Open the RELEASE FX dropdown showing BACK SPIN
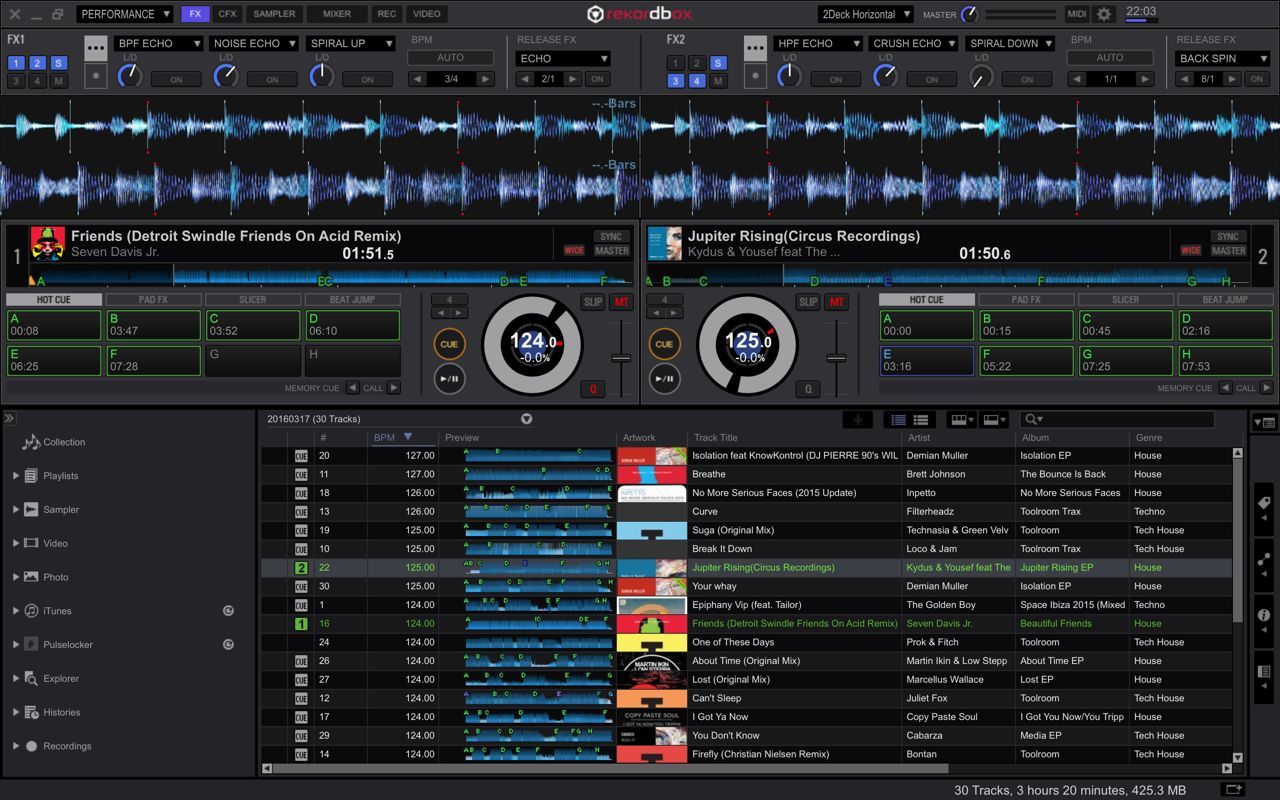Viewport: 1280px width, 800px height. tap(1221, 58)
